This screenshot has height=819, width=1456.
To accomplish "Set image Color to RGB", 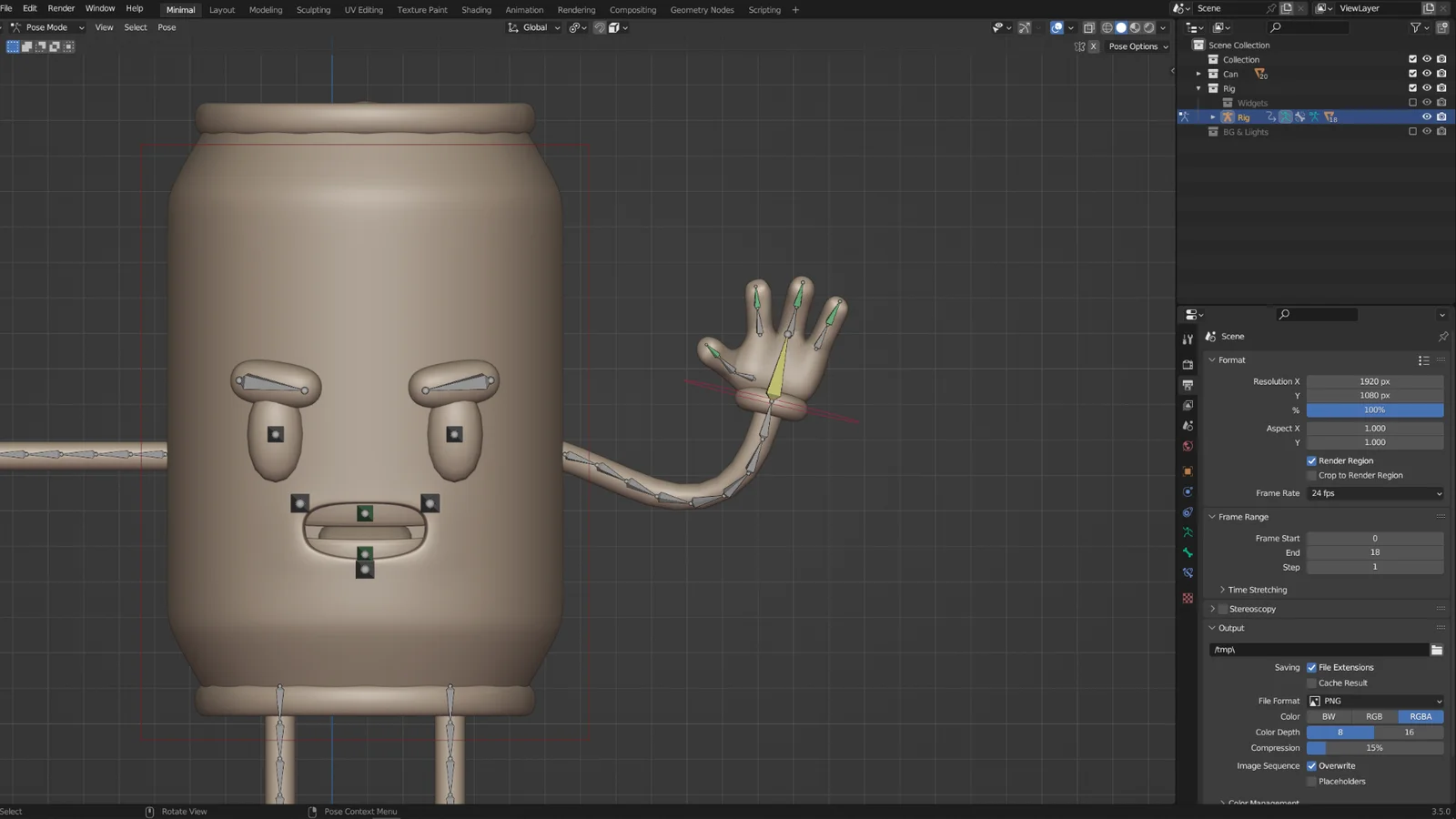I will pos(1374,716).
